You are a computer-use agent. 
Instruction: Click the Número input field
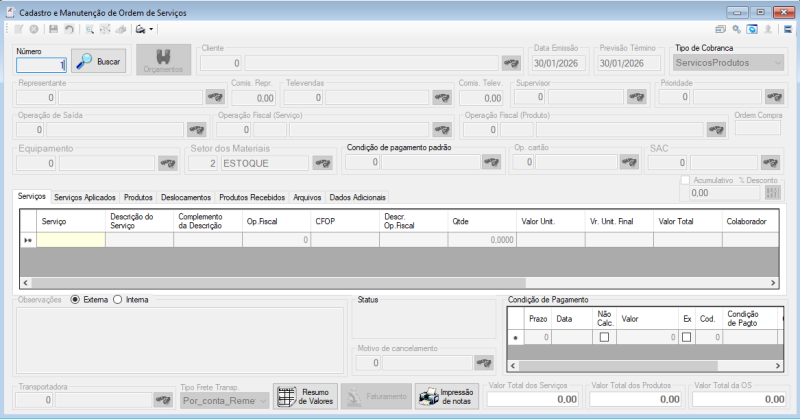coord(41,65)
